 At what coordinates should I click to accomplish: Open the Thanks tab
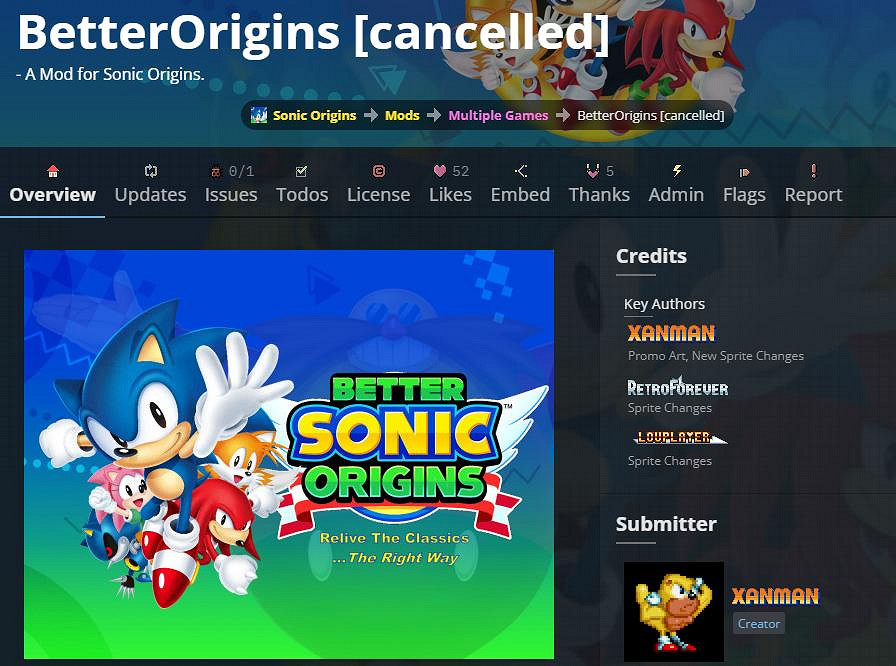tap(599, 184)
